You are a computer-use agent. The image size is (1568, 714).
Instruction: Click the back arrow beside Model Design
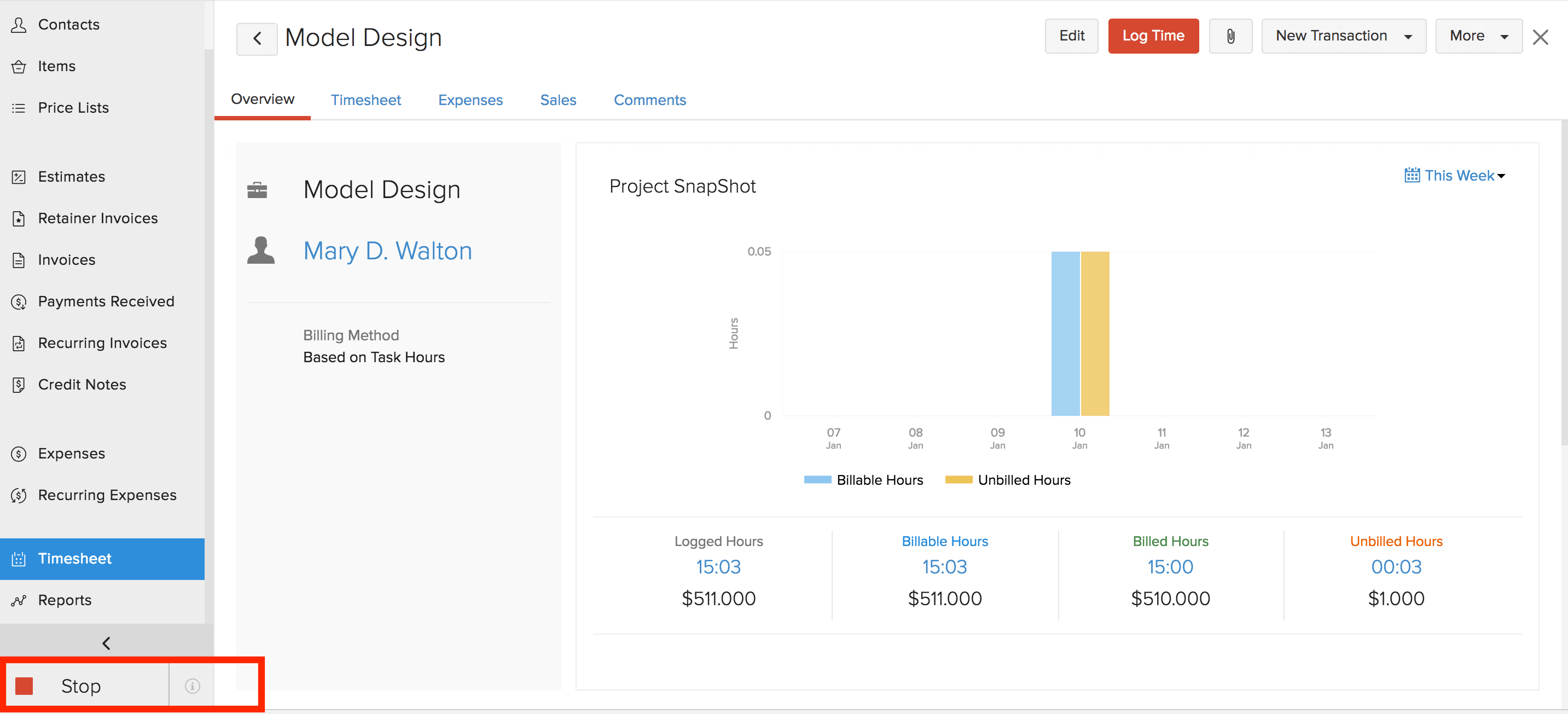pyautogui.click(x=257, y=39)
